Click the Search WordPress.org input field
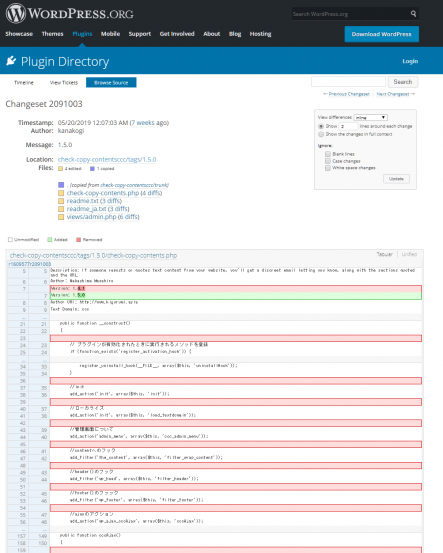This screenshot has height=553, width=443. (x=351, y=14)
